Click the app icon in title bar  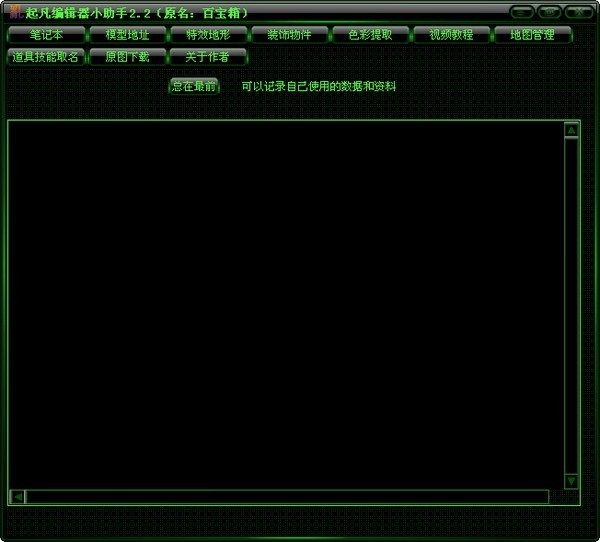click(14, 12)
